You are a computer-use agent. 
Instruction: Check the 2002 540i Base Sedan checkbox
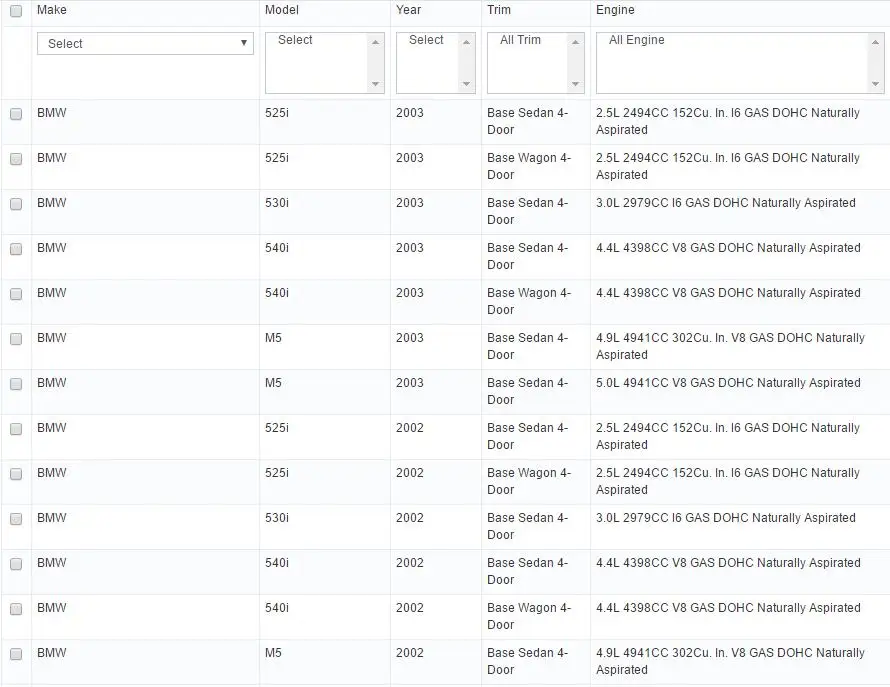point(16,564)
